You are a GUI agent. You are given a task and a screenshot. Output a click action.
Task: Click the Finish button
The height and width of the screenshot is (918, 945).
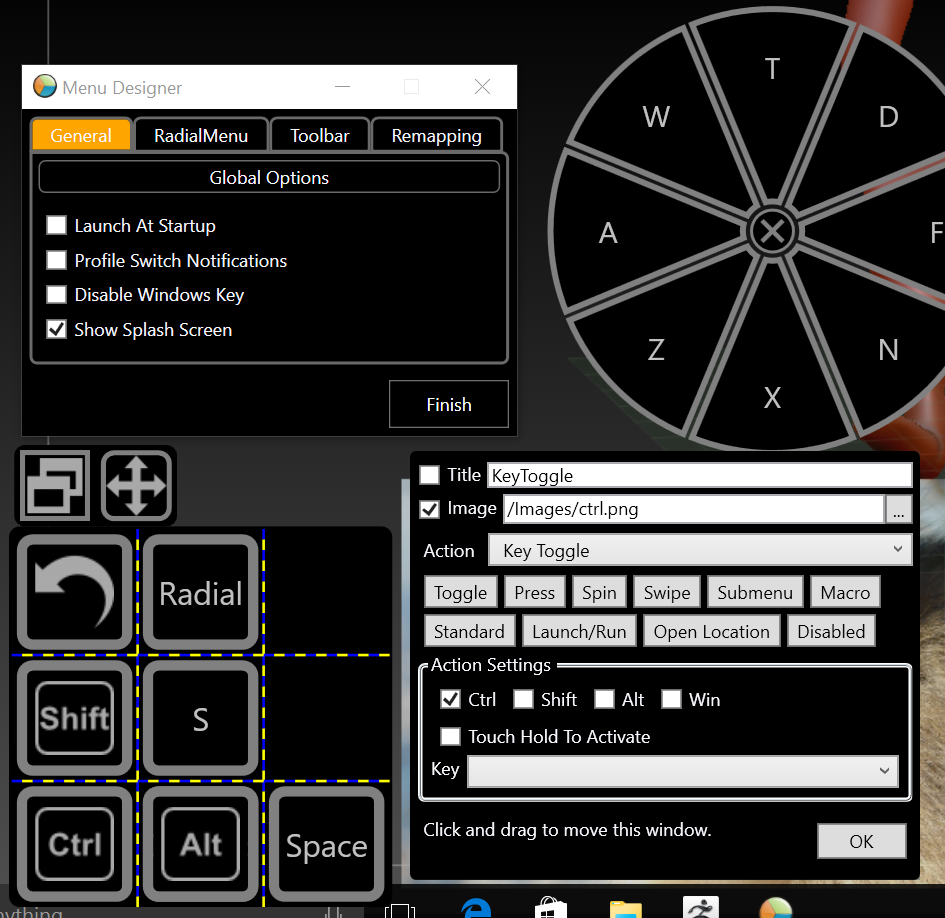448,405
